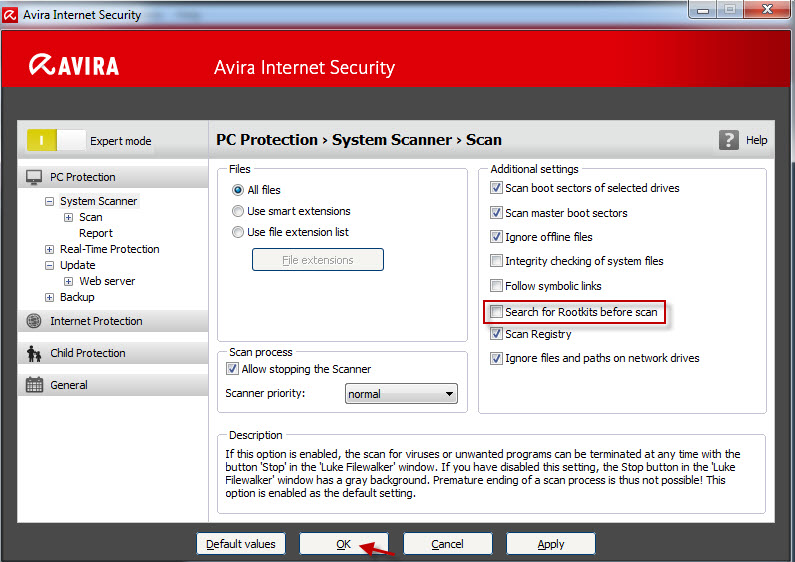The width and height of the screenshot is (795, 562).
Task: Collapse the System Scanner tree node
Action: (49, 201)
